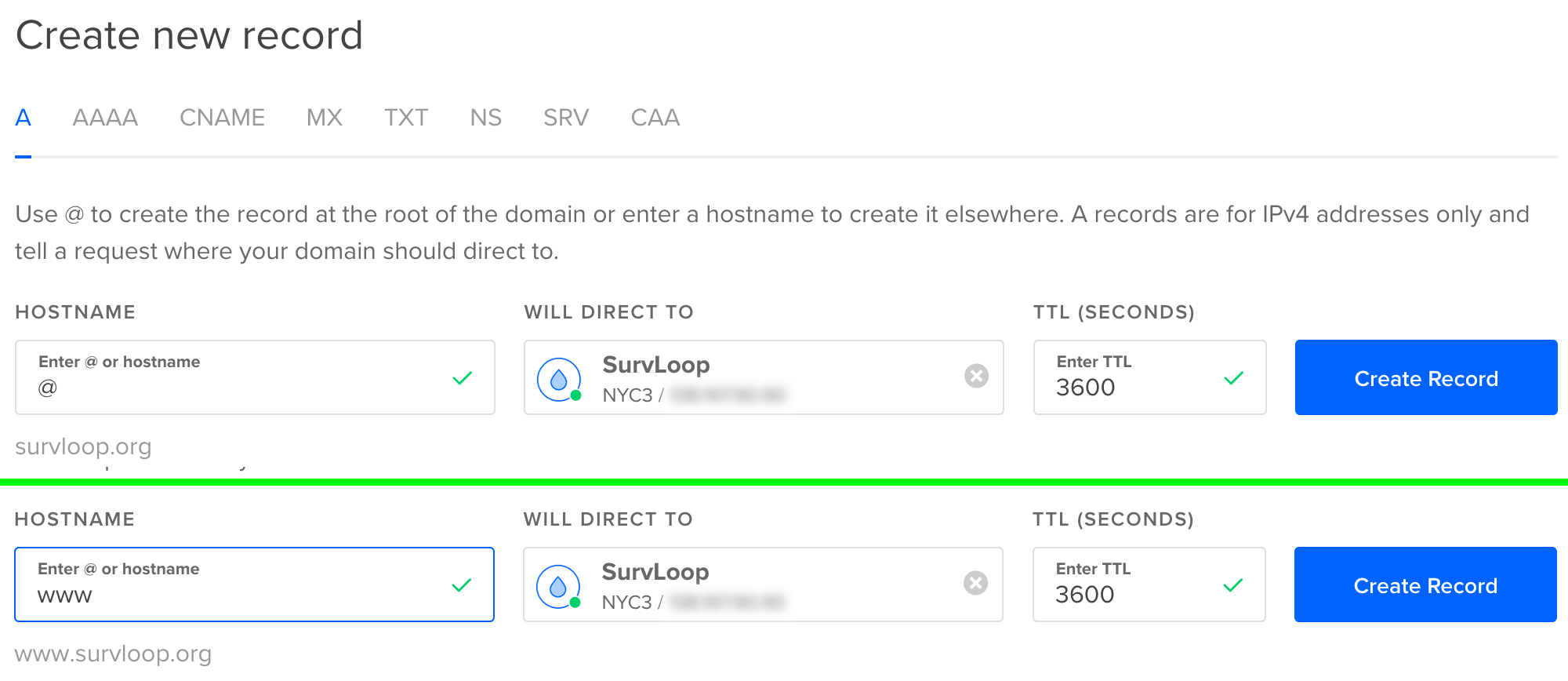The width and height of the screenshot is (1568, 681).
Task: Click checkmark in lower TTL field
Action: (x=1233, y=585)
